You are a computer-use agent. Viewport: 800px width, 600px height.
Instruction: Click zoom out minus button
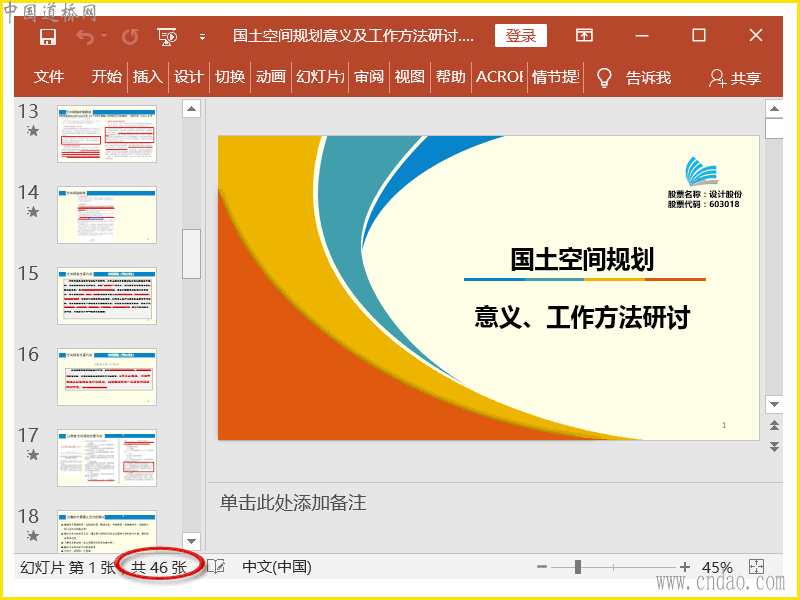coord(542,567)
